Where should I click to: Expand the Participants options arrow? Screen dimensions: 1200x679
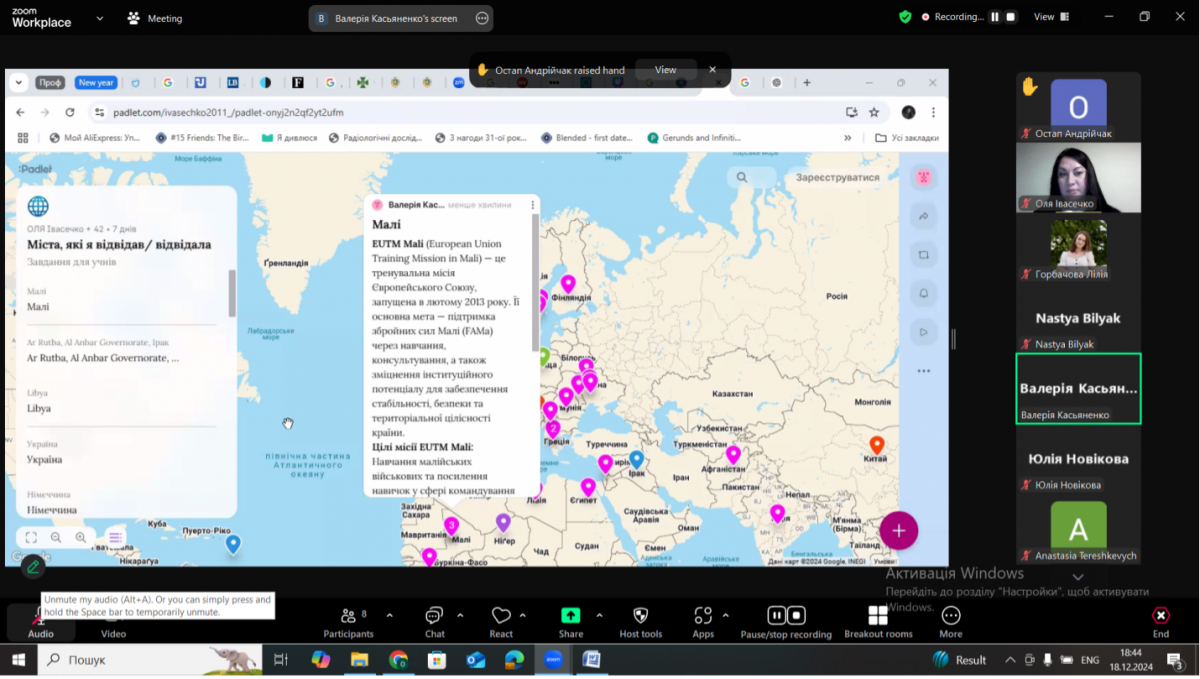click(x=390, y=615)
